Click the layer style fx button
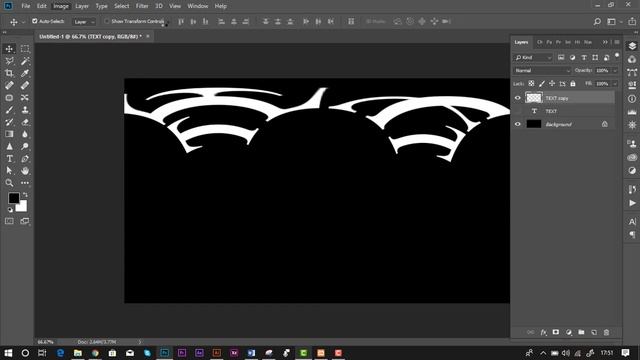The width and height of the screenshot is (640, 360). [543, 332]
